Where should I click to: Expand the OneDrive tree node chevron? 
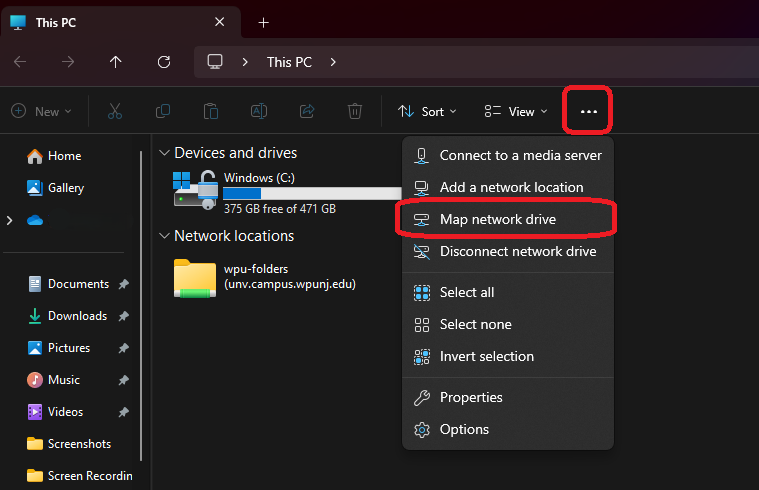point(9,220)
